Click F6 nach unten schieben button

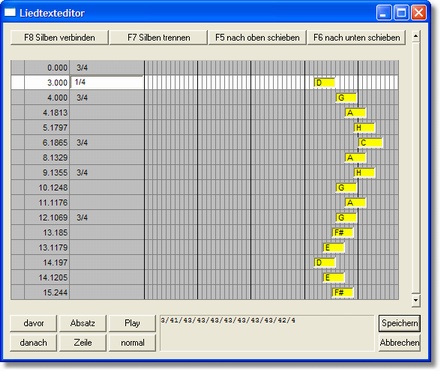click(356, 37)
